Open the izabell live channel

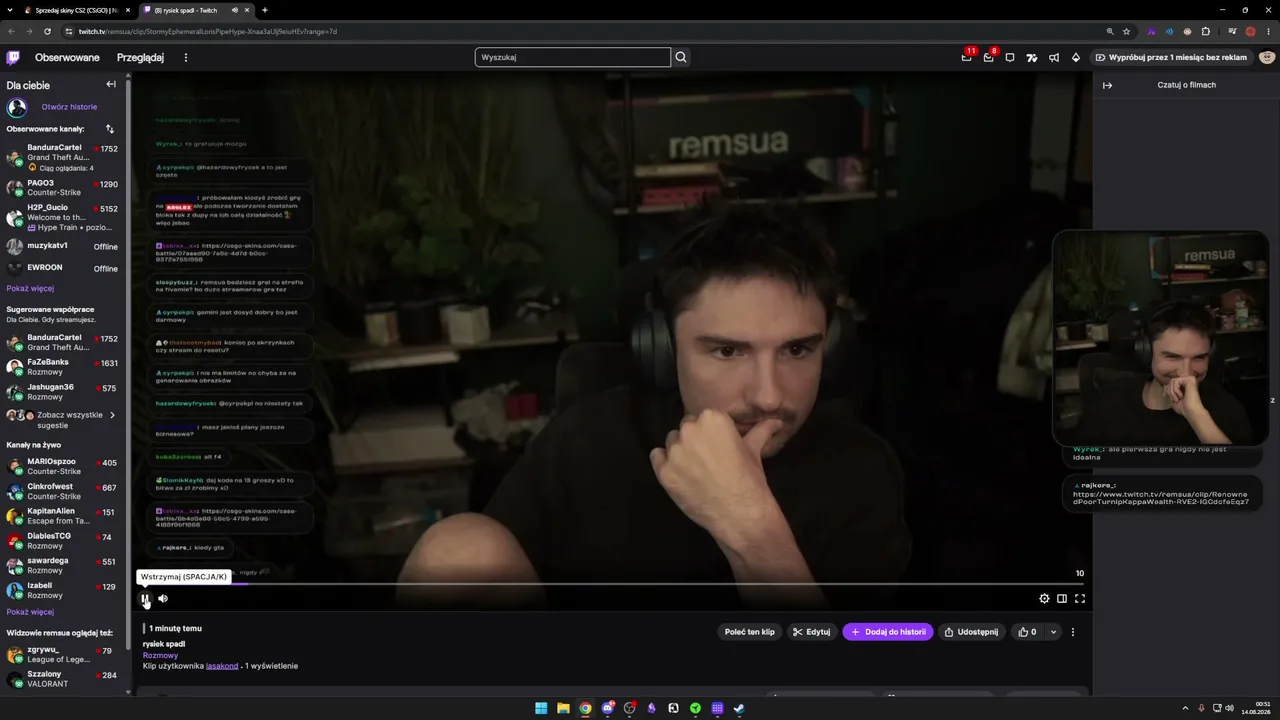(x=62, y=590)
